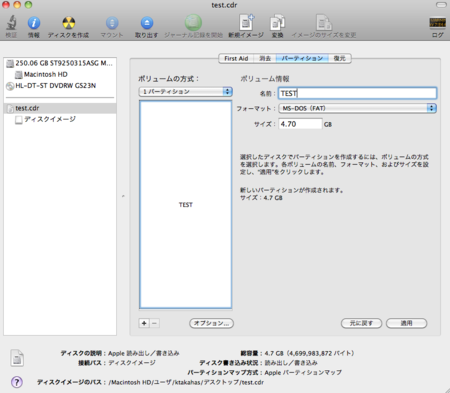The height and width of the screenshot is (393, 450).
Task: Click the サイズ：4.7 GB summary text
Action: pyautogui.click(x=261, y=198)
